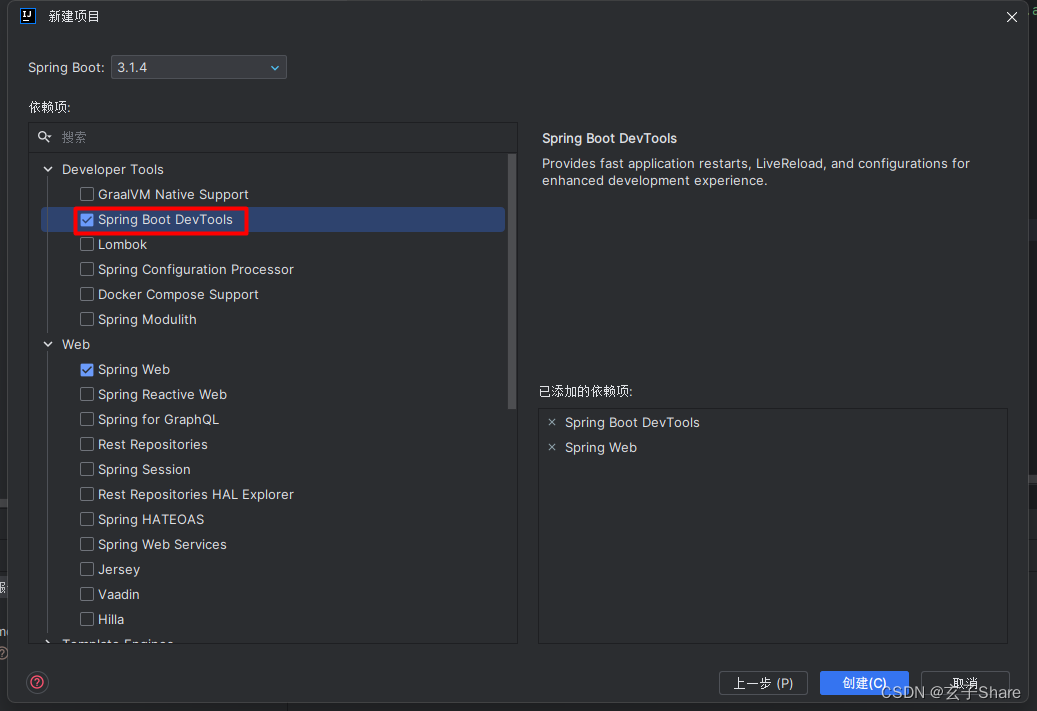Tick Spring Web Services checkbox
The image size is (1037, 711).
87,544
